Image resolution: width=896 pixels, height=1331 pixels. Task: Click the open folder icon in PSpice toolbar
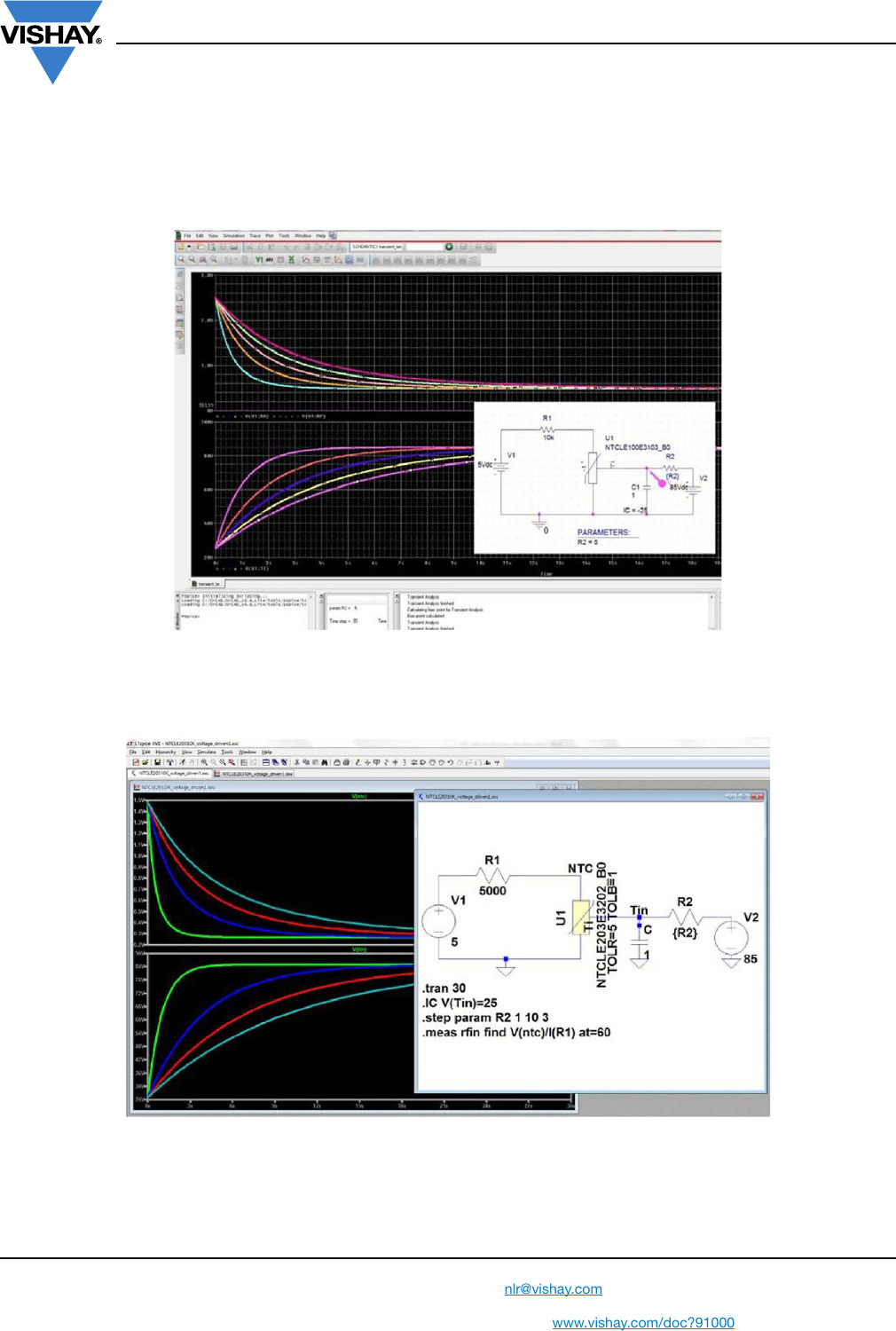click(x=201, y=247)
